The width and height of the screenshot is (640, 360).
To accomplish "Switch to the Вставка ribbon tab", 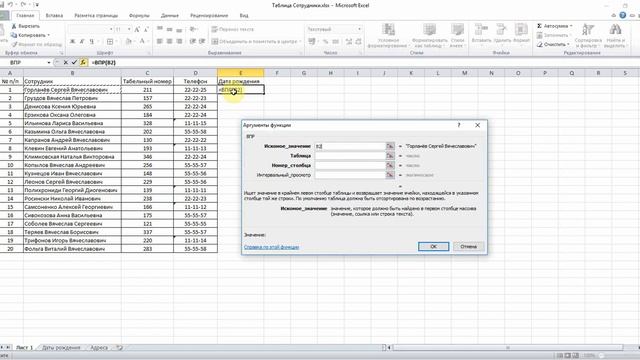I will click(54, 16).
